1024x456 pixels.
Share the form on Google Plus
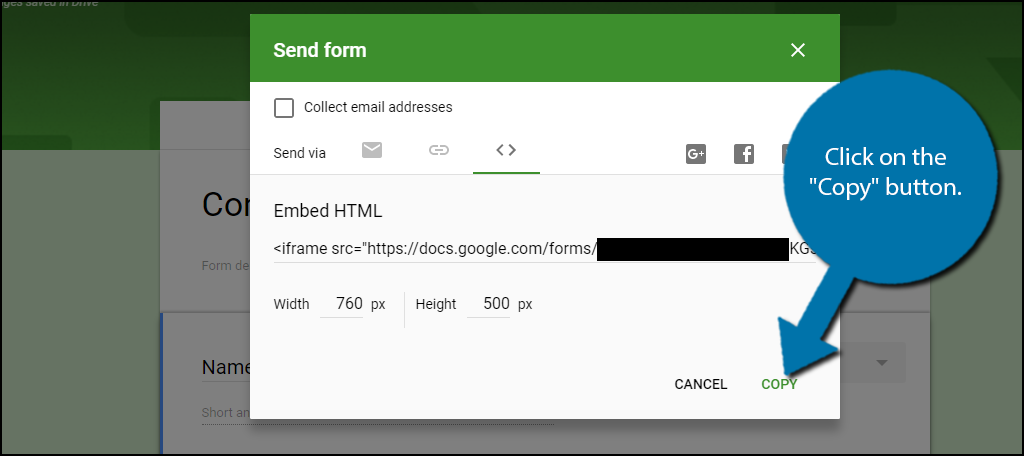pyautogui.click(x=696, y=154)
